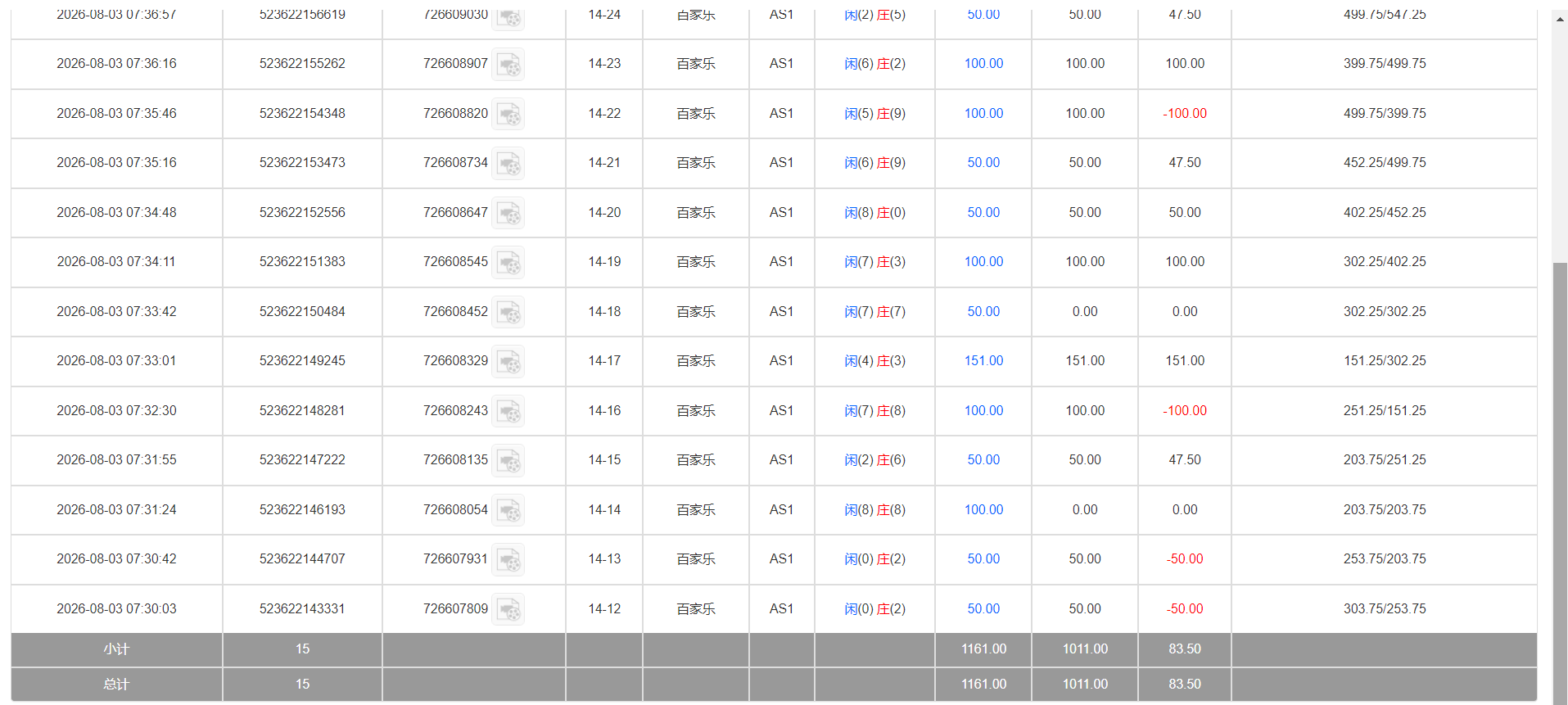Screen dimensions: 1568x705
Task: Select order number 523622155262
Action: coord(302,64)
